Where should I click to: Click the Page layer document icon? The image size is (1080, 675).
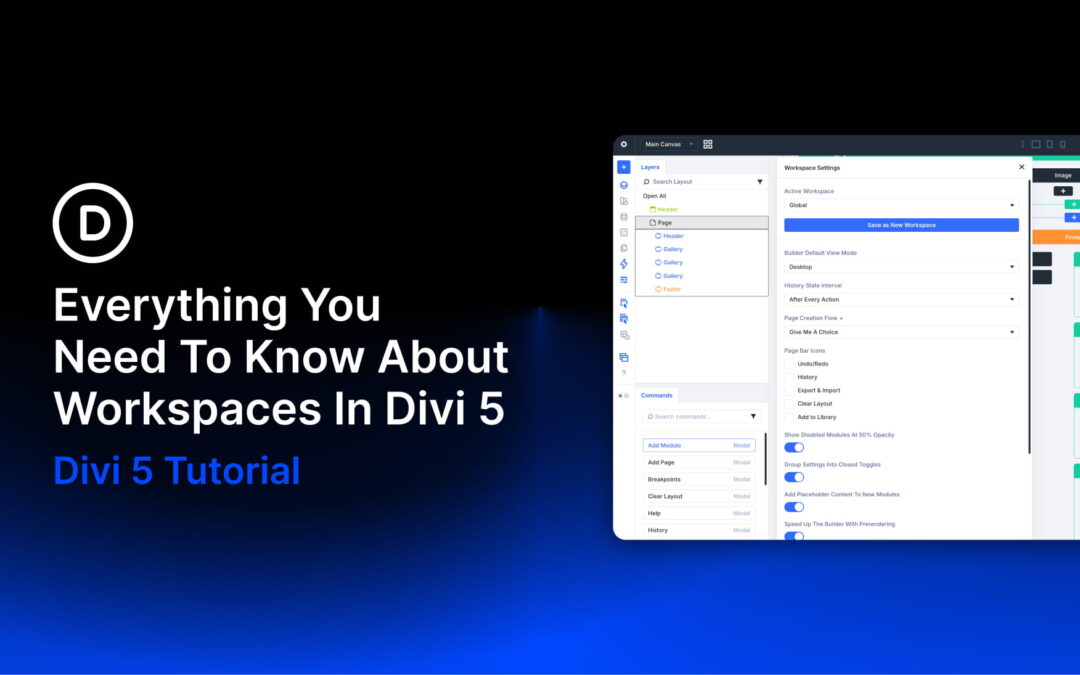653,222
